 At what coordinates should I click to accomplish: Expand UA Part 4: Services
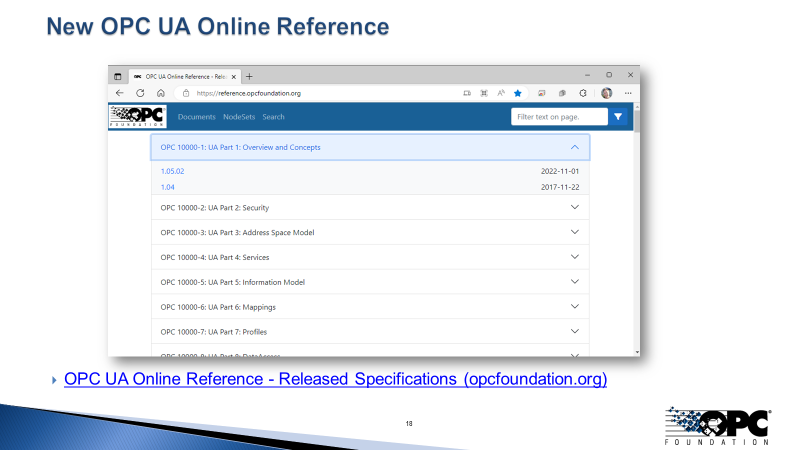click(x=370, y=257)
